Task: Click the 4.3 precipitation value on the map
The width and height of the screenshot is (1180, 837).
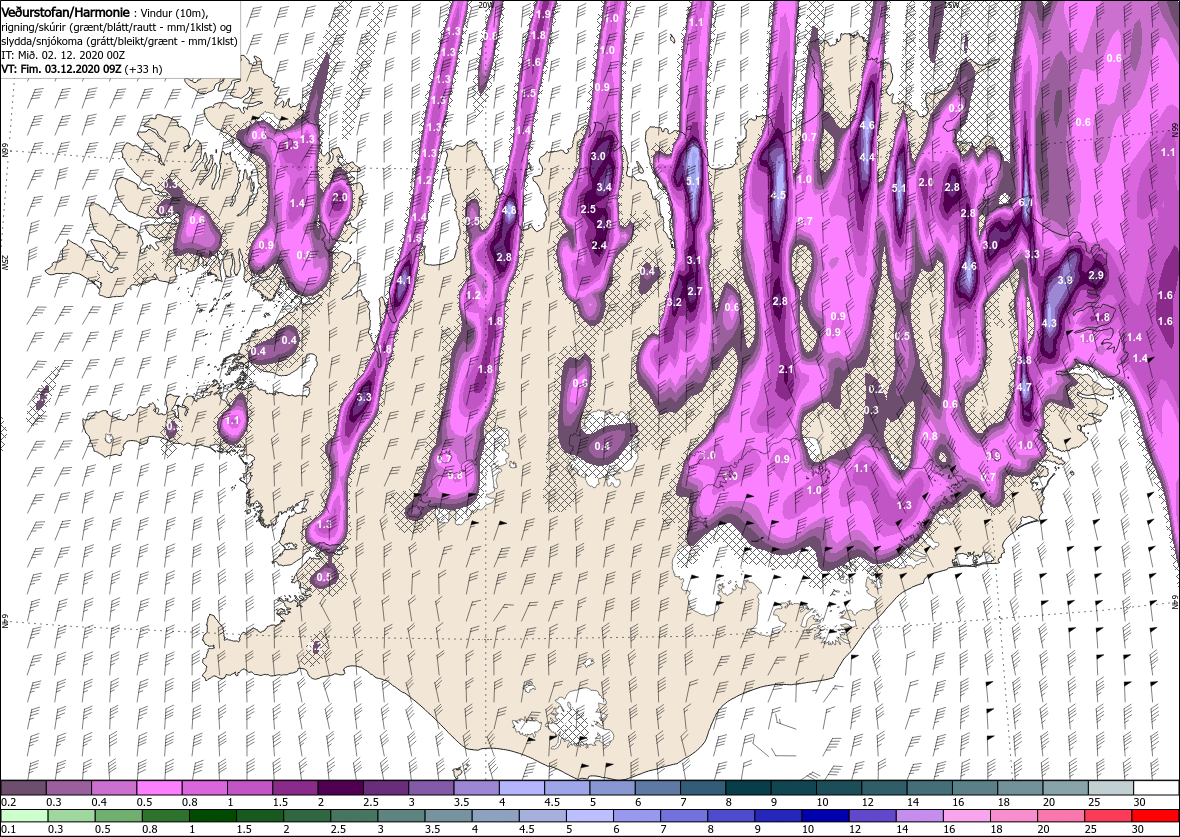Action: click(1048, 323)
